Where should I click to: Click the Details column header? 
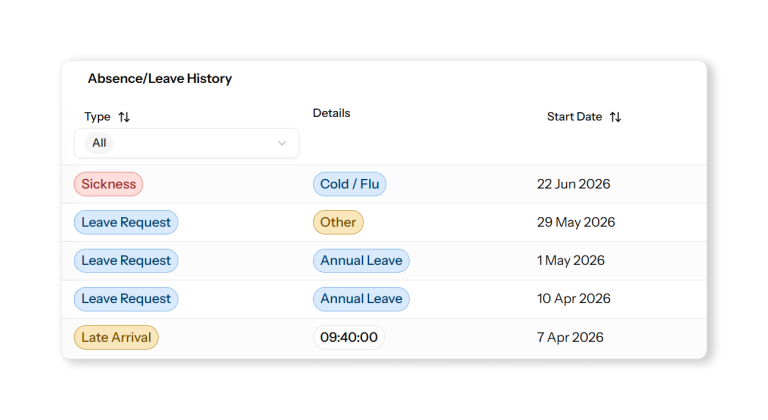[x=332, y=113]
